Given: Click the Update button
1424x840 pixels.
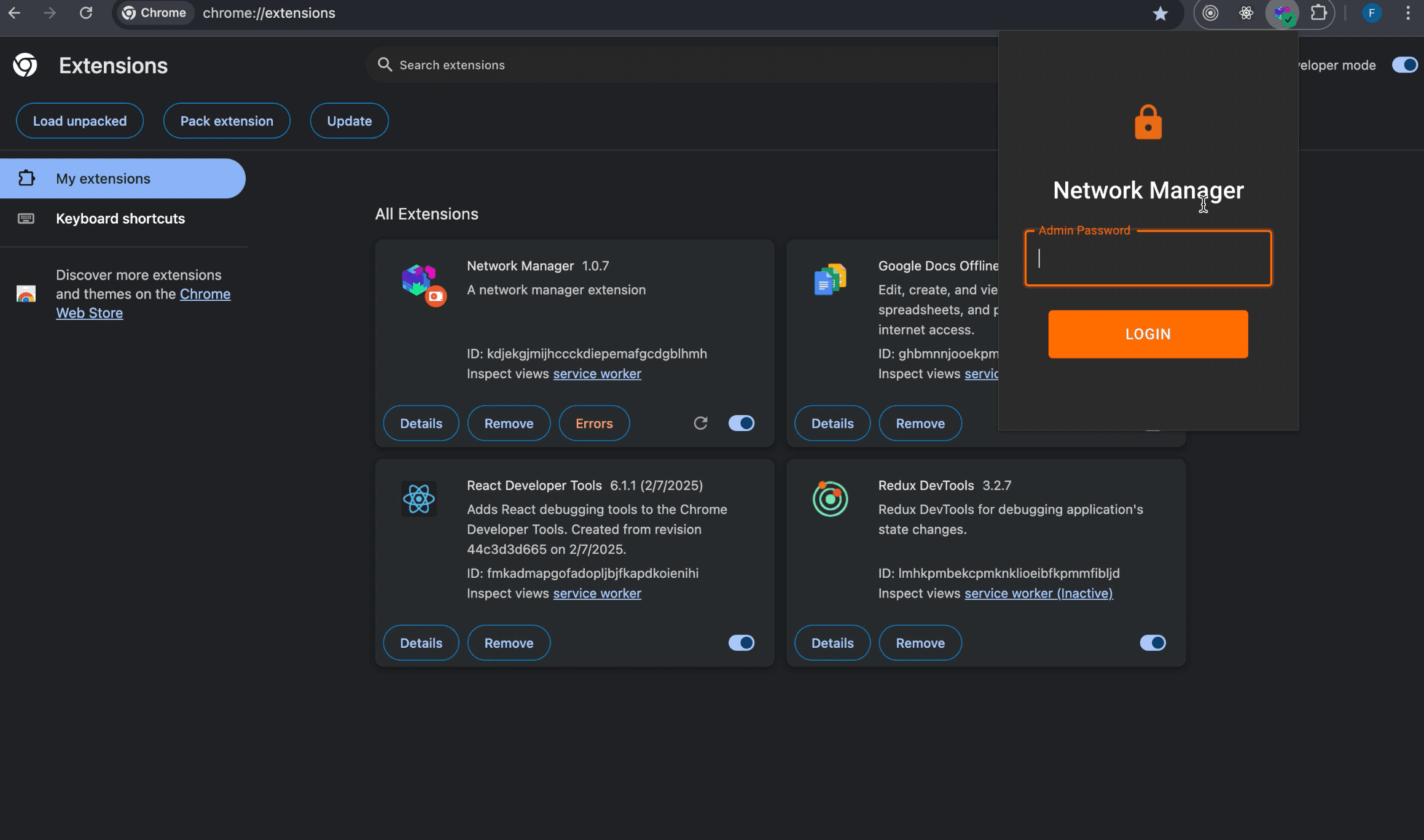Looking at the screenshot, I should pyautogui.click(x=349, y=121).
